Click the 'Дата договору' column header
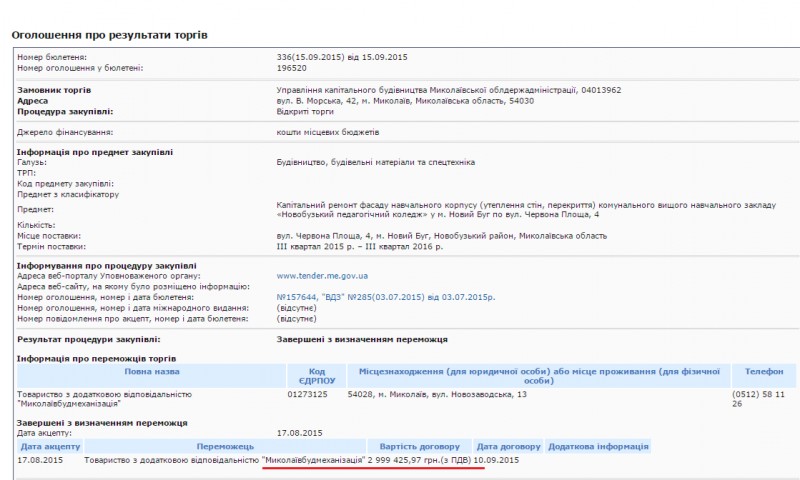This screenshot has width=800, height=480. pos(508,446)
